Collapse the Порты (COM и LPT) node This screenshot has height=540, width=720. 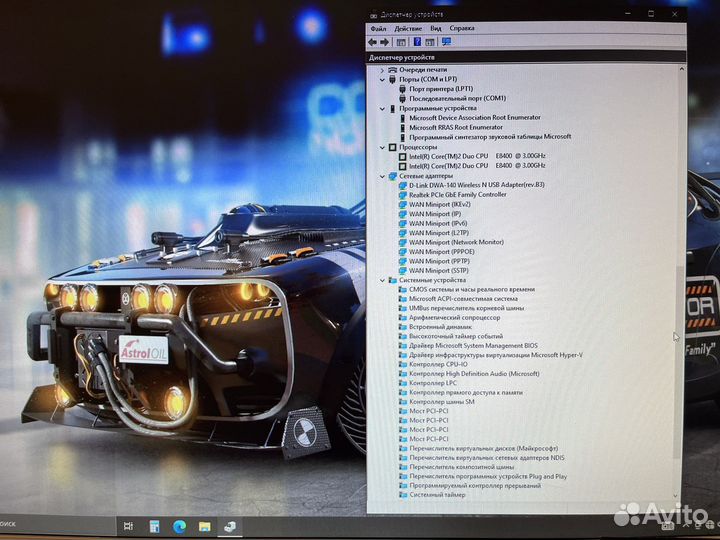pos(382,79)
